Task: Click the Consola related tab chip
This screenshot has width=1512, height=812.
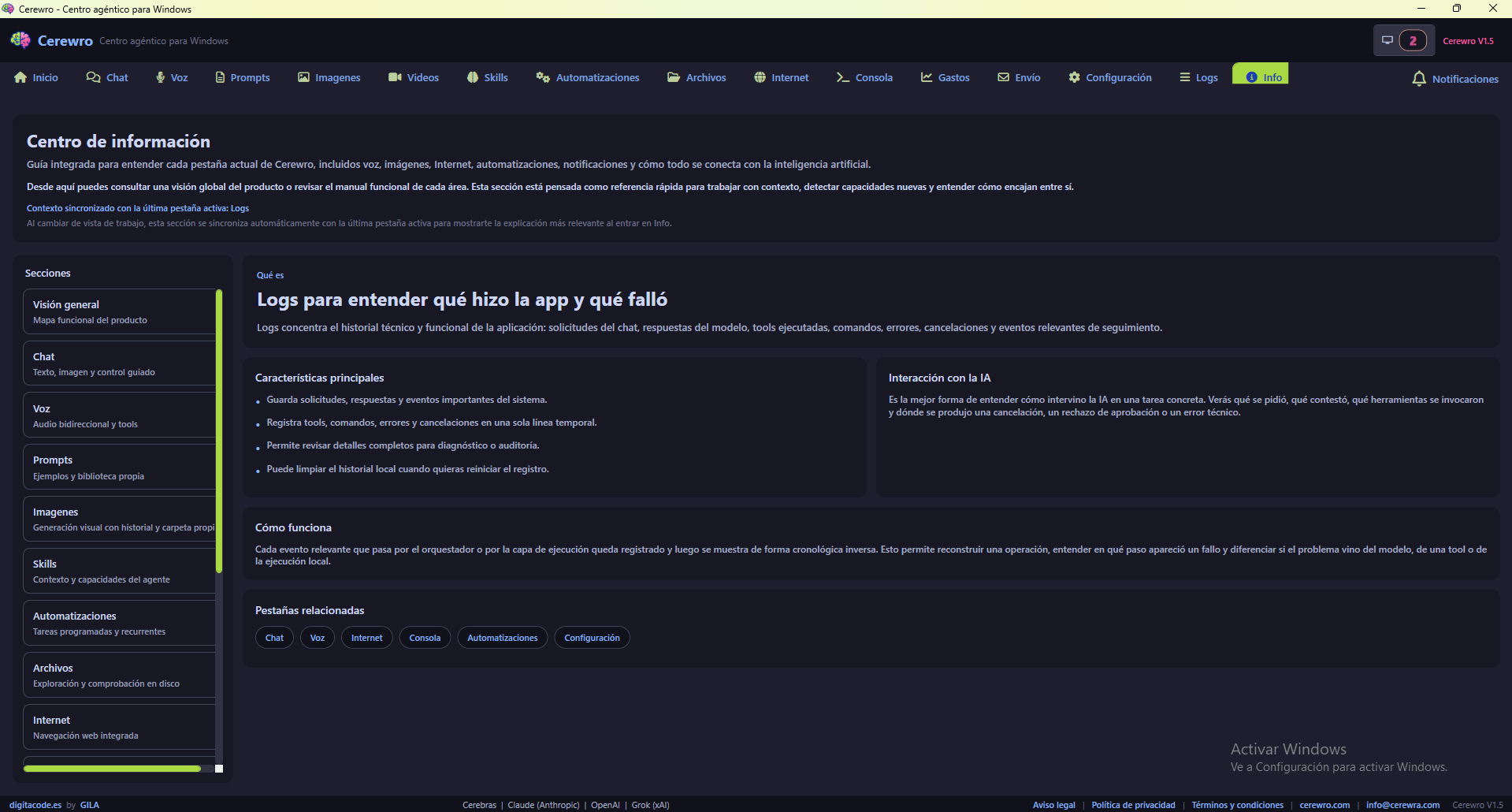Action: (425, 638)
